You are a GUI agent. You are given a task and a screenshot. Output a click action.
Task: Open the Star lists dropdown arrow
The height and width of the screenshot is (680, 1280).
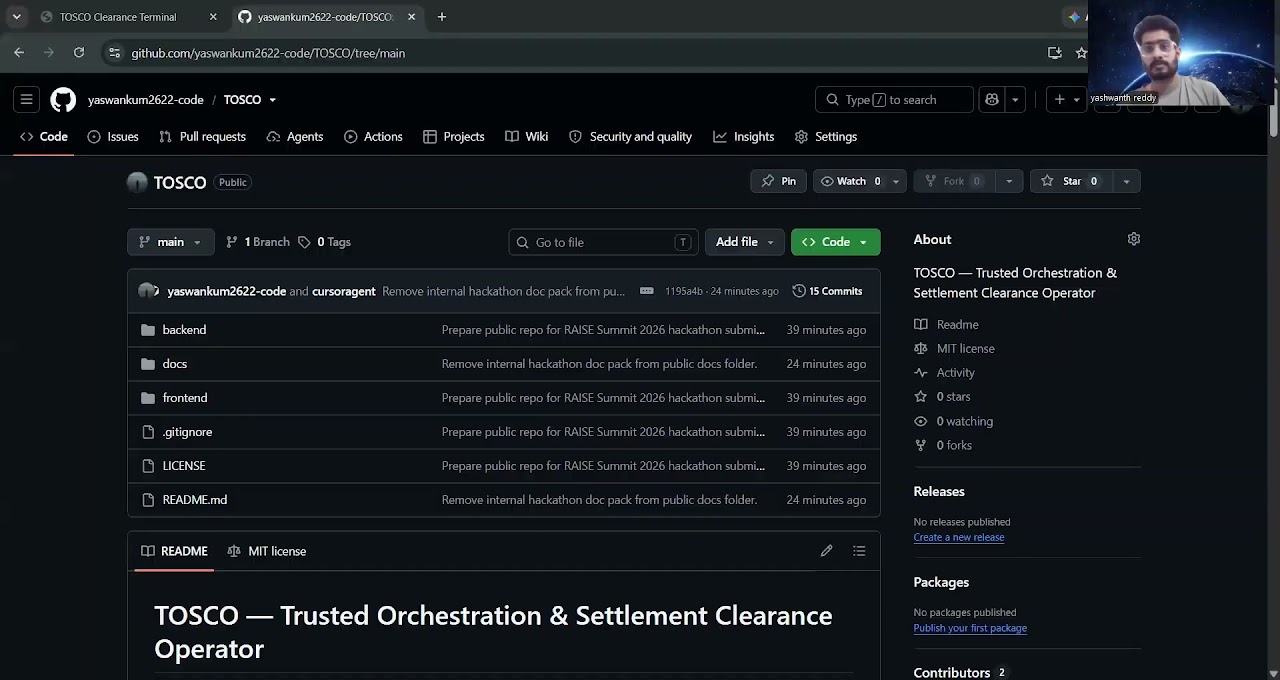coord(1126,181)
